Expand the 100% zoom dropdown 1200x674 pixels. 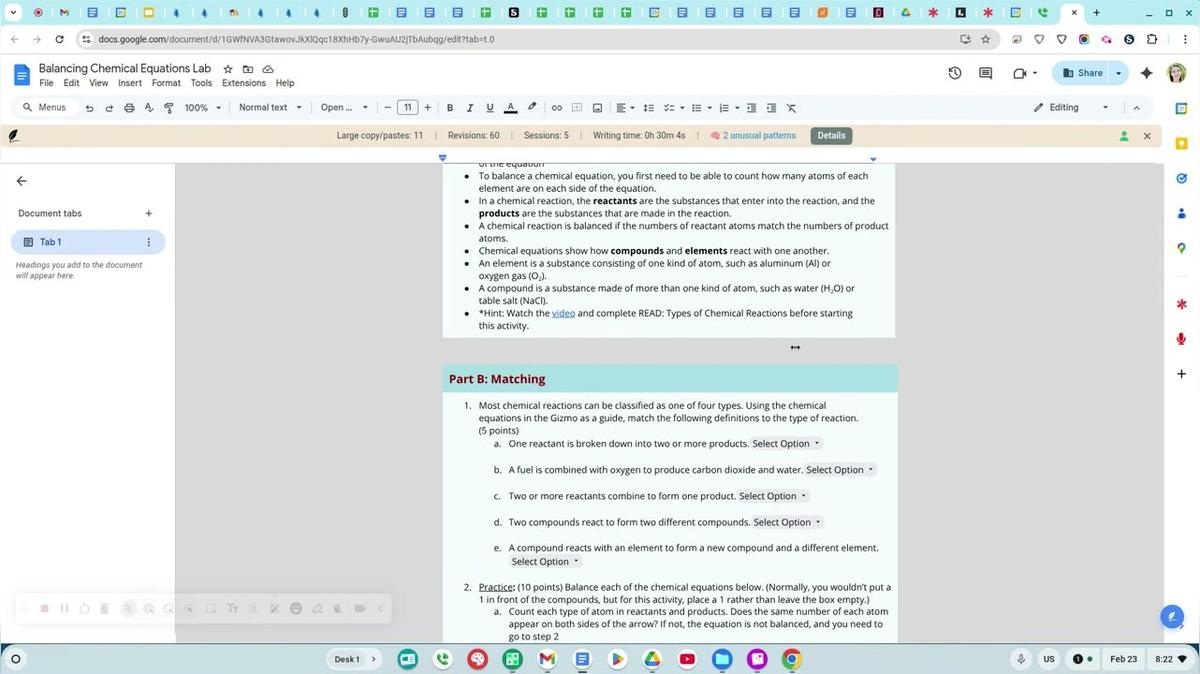point(203,108)
